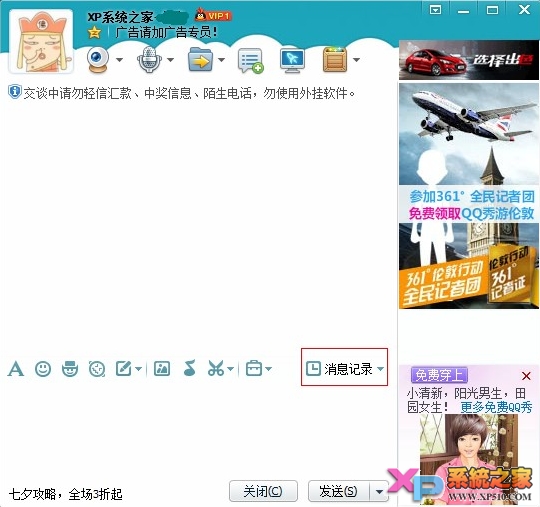The width and height of the screenshot is (540, 507).
Task: Open the 更多免费QQ秀 link
Action: [496, 407]
